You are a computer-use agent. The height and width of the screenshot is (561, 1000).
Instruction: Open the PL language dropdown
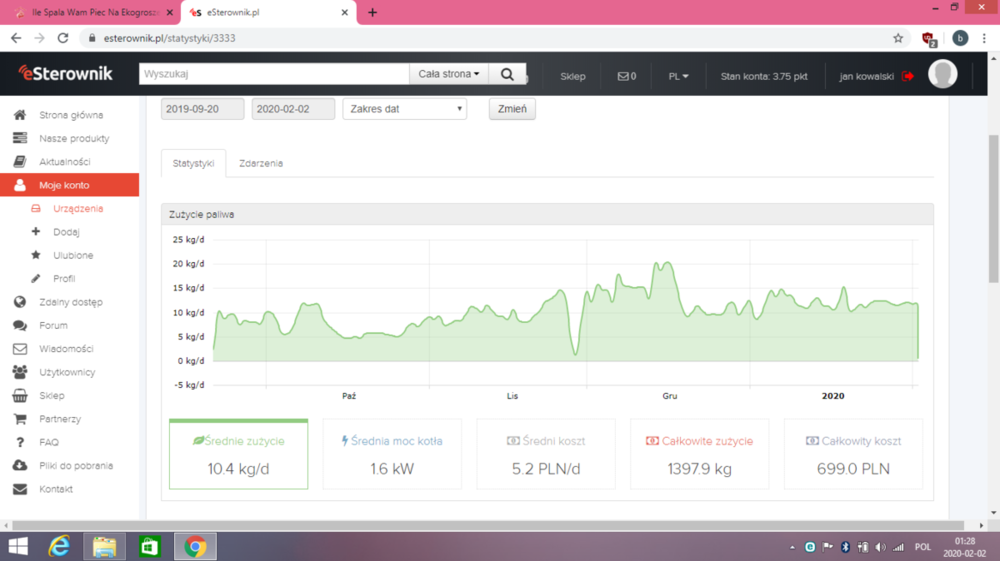pyautogui.click(x=678, y=76)
